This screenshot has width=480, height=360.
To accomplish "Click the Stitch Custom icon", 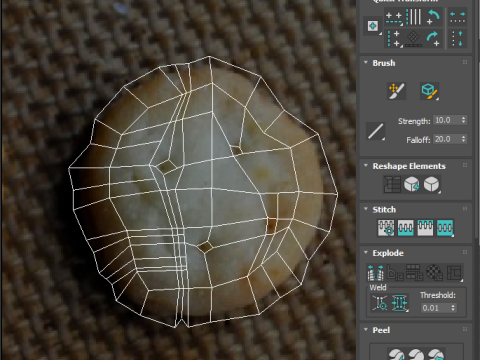I will click(445, 228).
